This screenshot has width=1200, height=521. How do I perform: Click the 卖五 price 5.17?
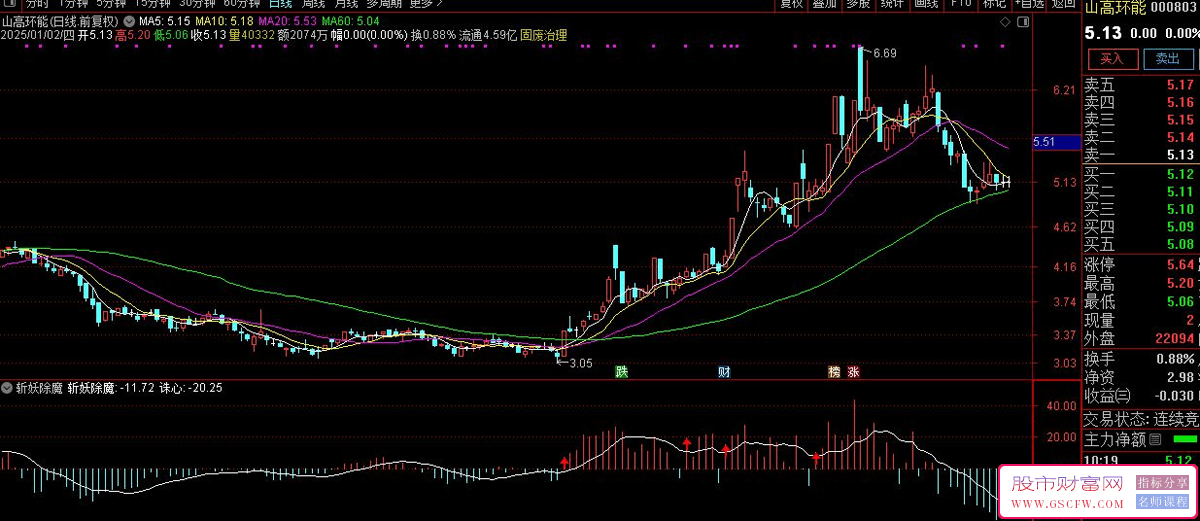[x=1180, y=83]
